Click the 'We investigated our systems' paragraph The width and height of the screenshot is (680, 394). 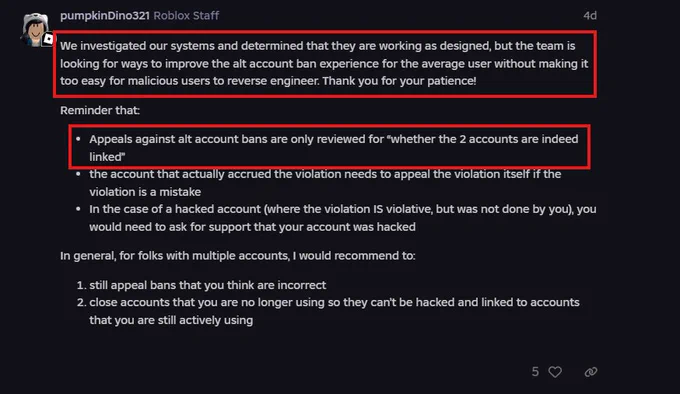click(x=324, y=63)
